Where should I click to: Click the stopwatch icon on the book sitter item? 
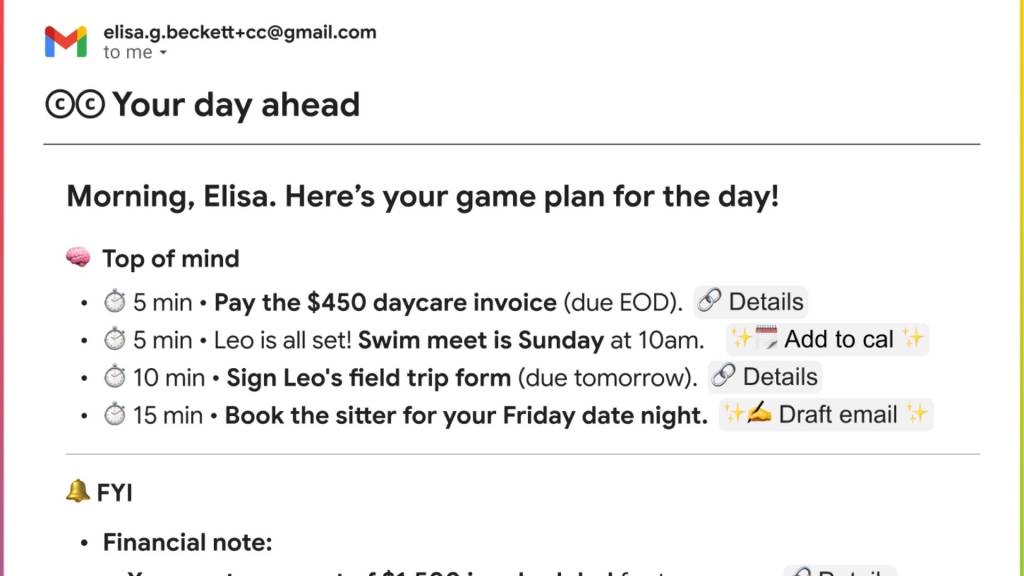114,415
